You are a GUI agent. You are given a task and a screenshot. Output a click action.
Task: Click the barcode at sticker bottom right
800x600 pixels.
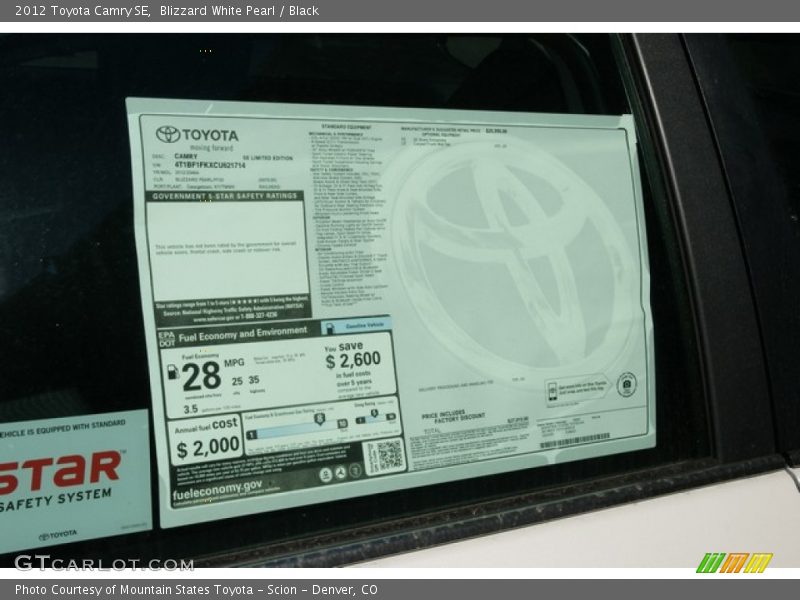[574, 441]
